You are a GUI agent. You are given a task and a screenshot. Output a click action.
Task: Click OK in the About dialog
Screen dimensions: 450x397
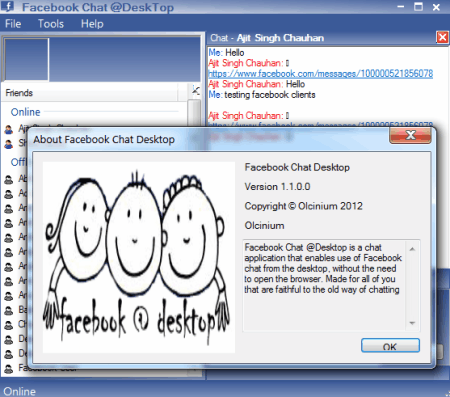tap(390, 346)
